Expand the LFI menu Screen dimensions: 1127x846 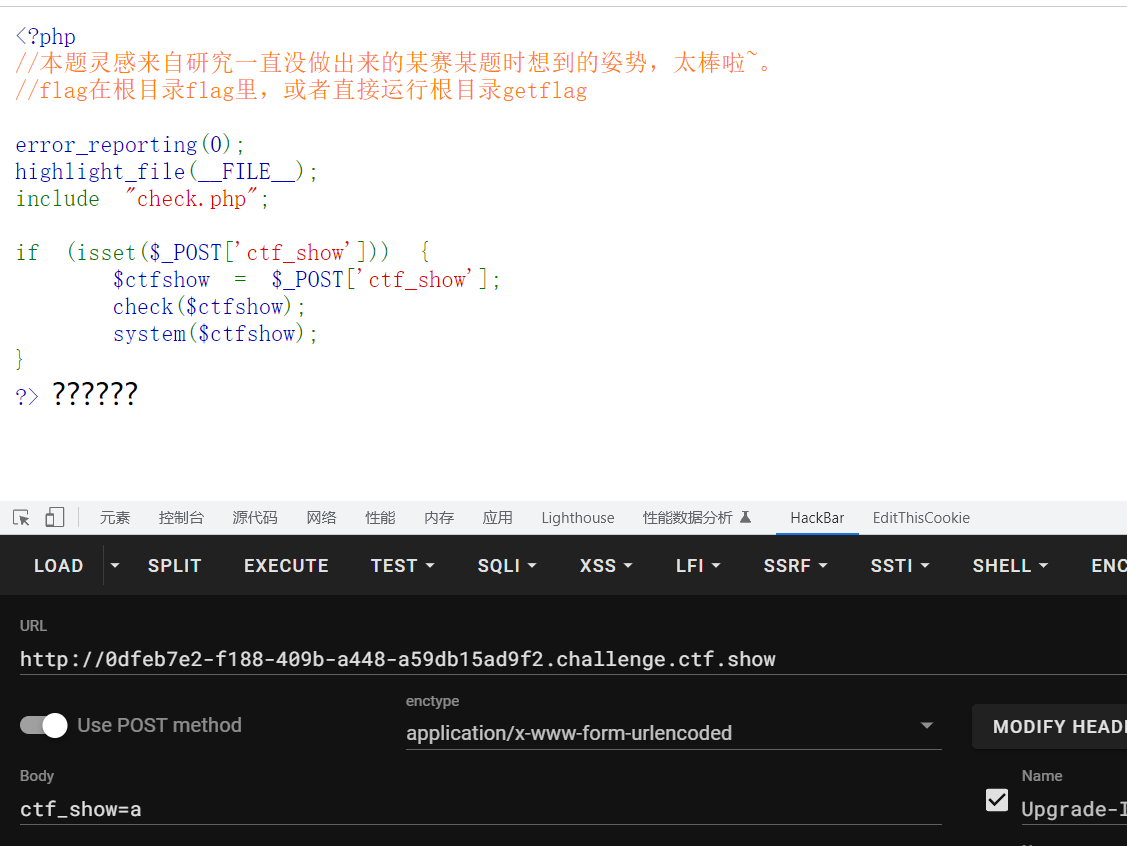click(x=697, y=565)
